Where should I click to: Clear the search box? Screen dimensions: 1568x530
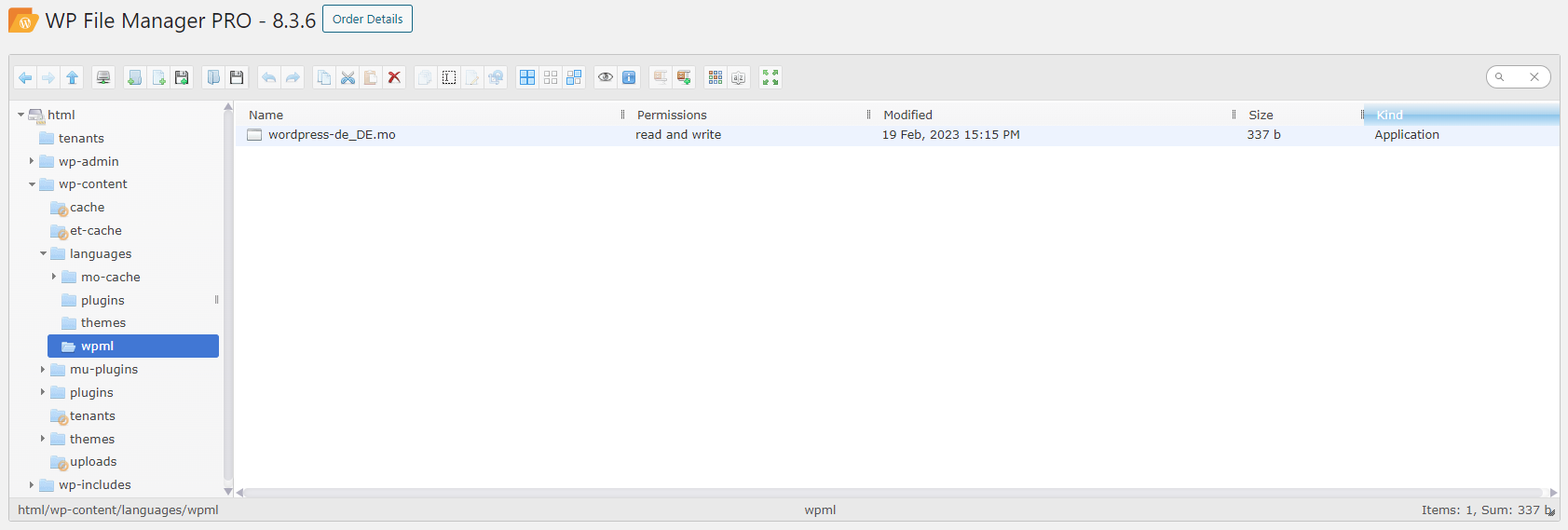1534,76
